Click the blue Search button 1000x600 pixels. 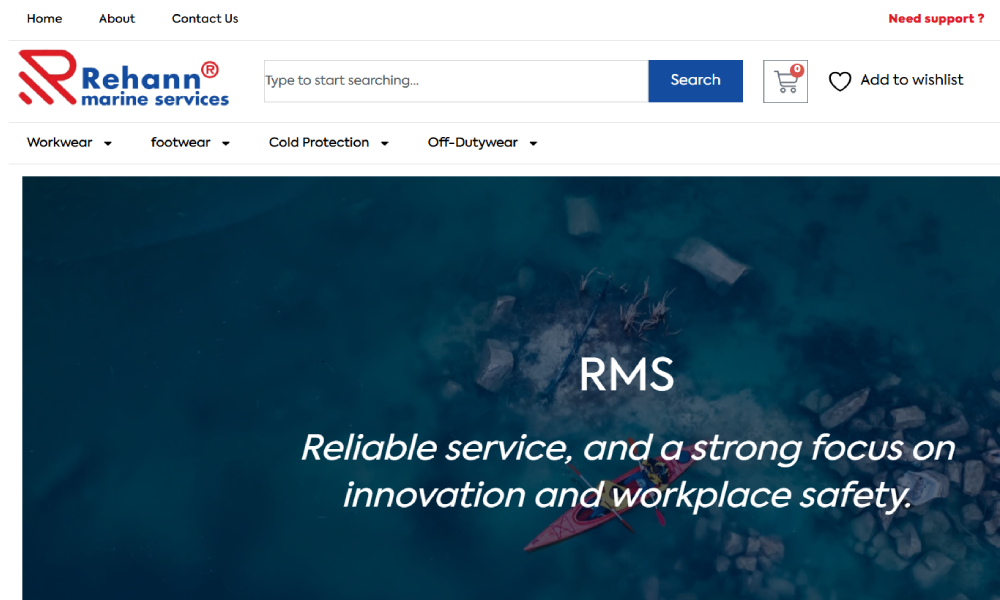695,81
